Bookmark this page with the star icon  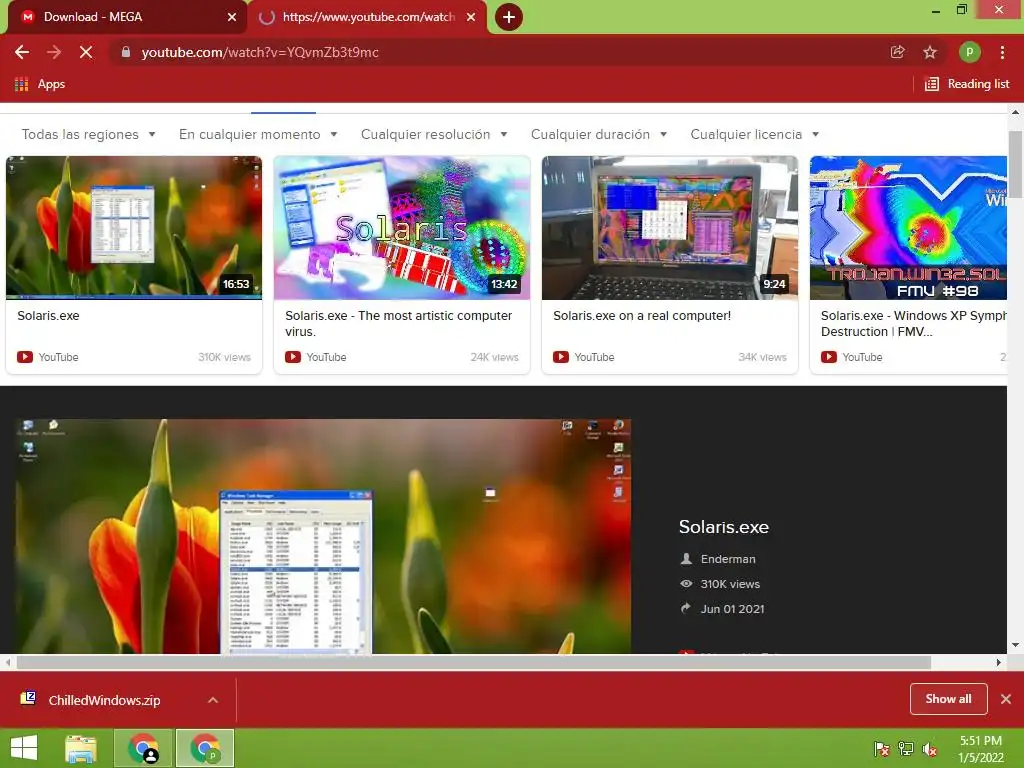930,52
